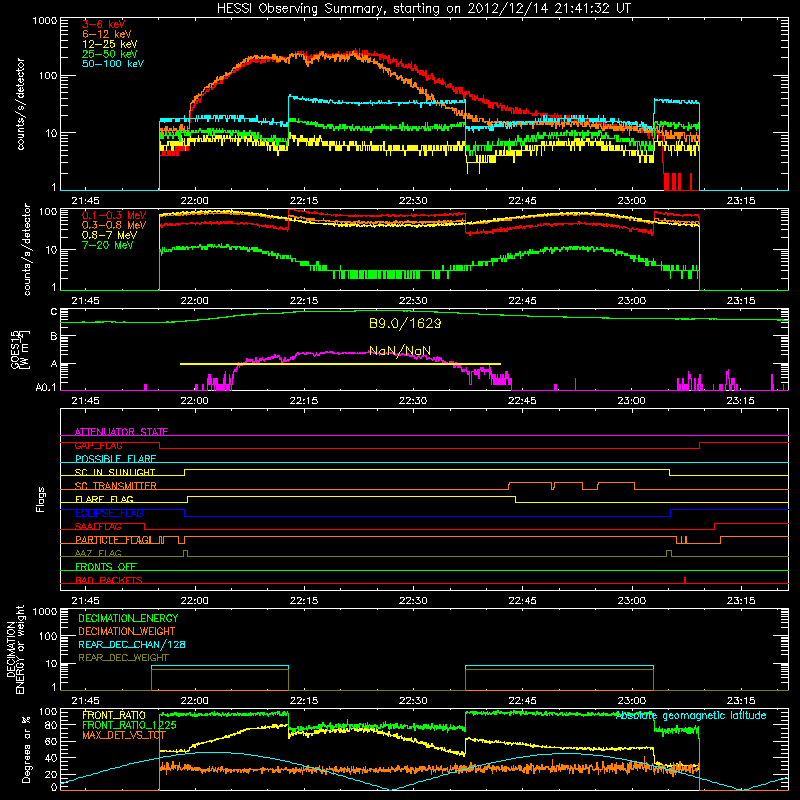Click top panel counts/s/detector axis label
Viewport: 800px width, 800px height.
click(21, 104)
